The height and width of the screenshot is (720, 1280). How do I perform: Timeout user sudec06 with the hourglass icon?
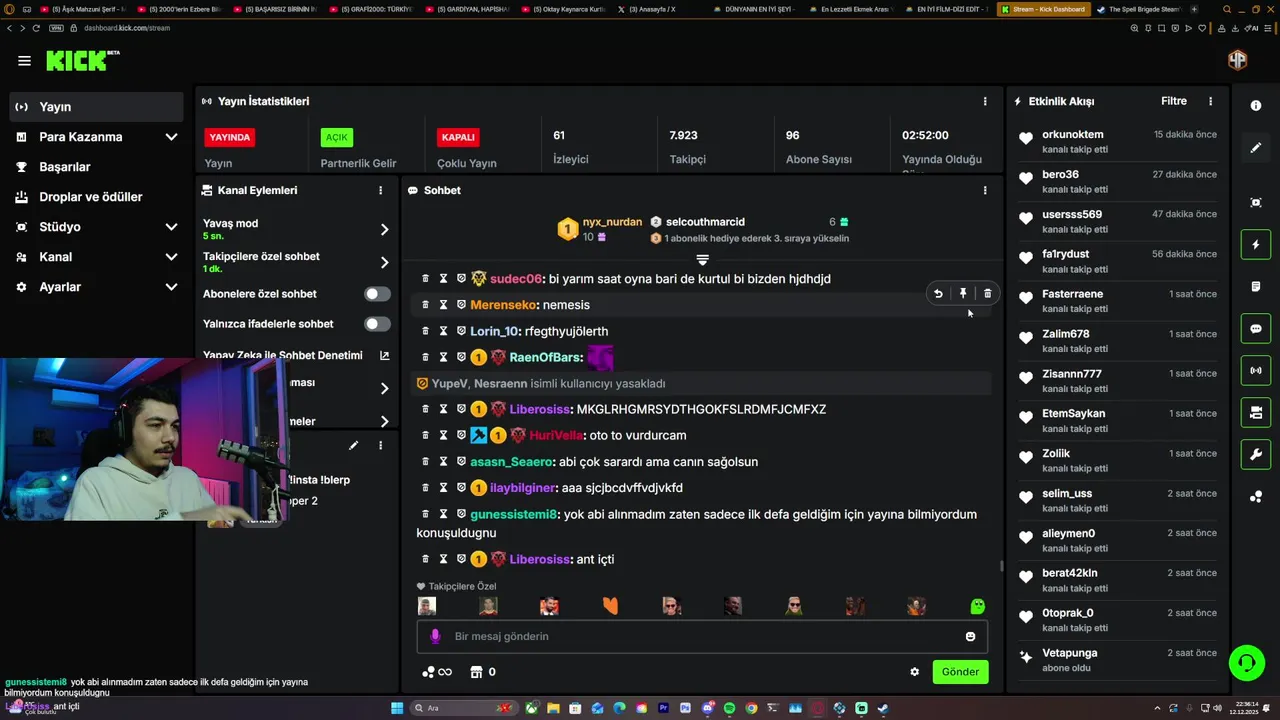443,279
